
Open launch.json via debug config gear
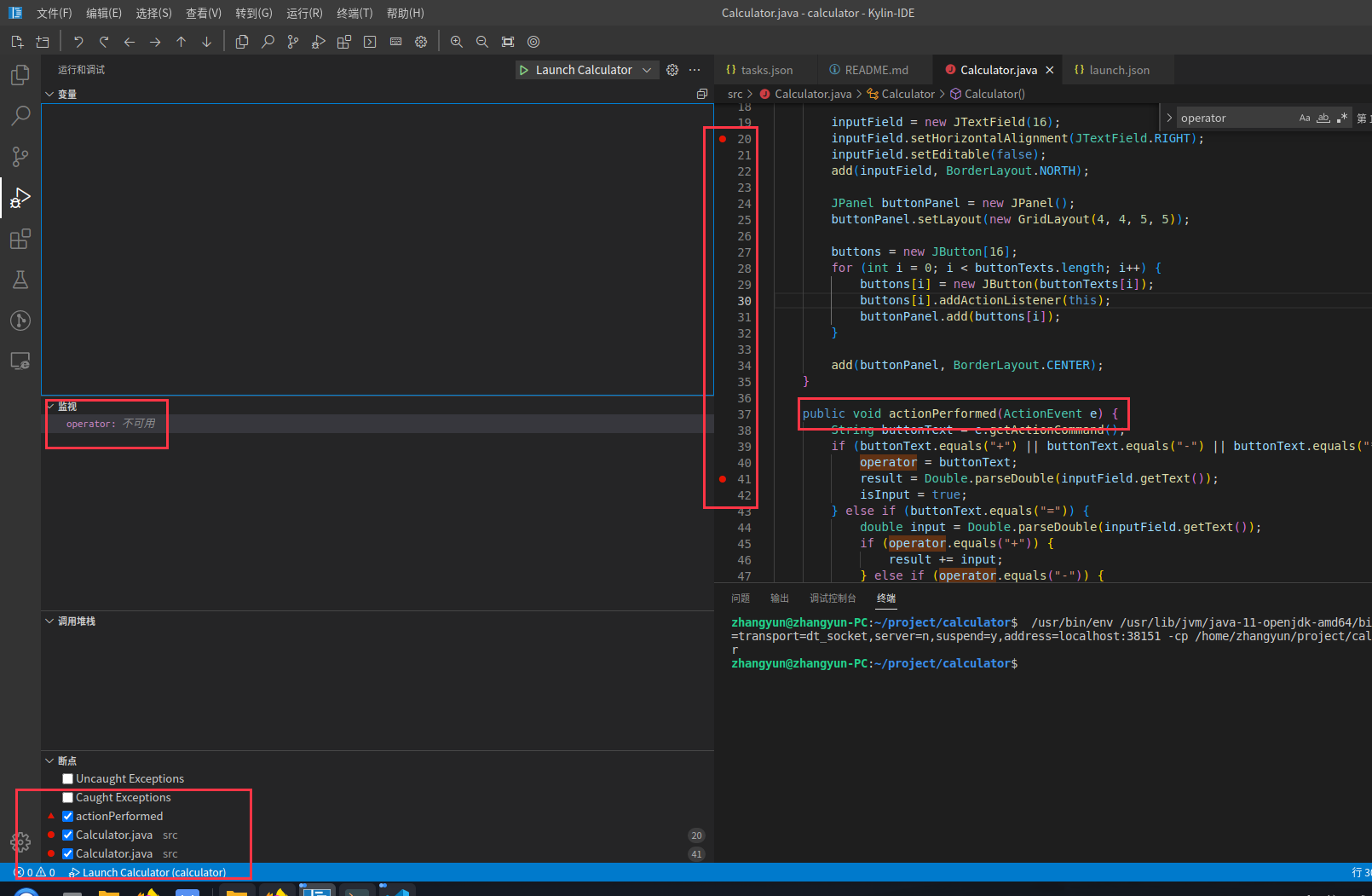pyautogui.click(x=672, y=70)
